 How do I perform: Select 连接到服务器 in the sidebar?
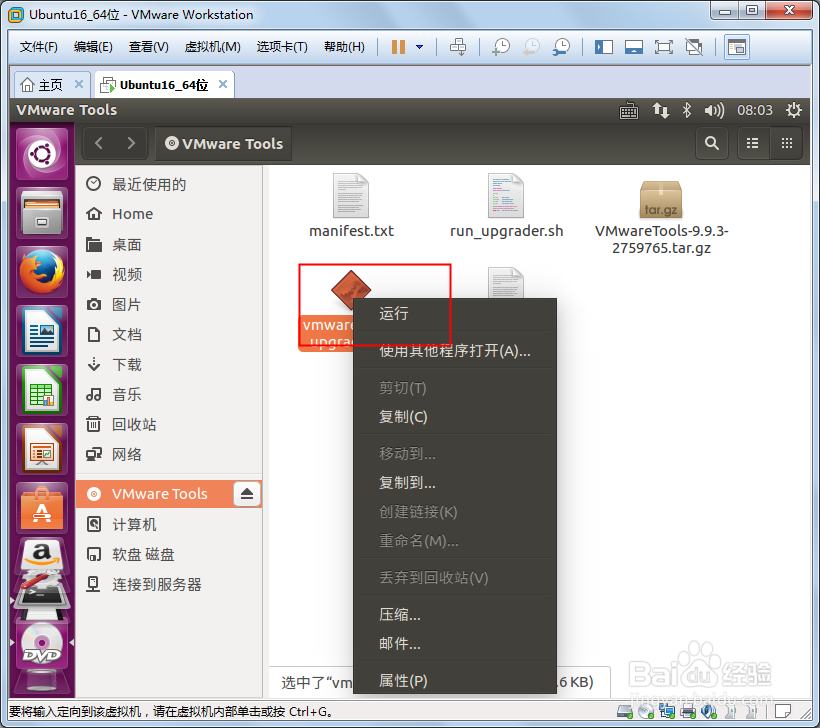coord(168,584)
